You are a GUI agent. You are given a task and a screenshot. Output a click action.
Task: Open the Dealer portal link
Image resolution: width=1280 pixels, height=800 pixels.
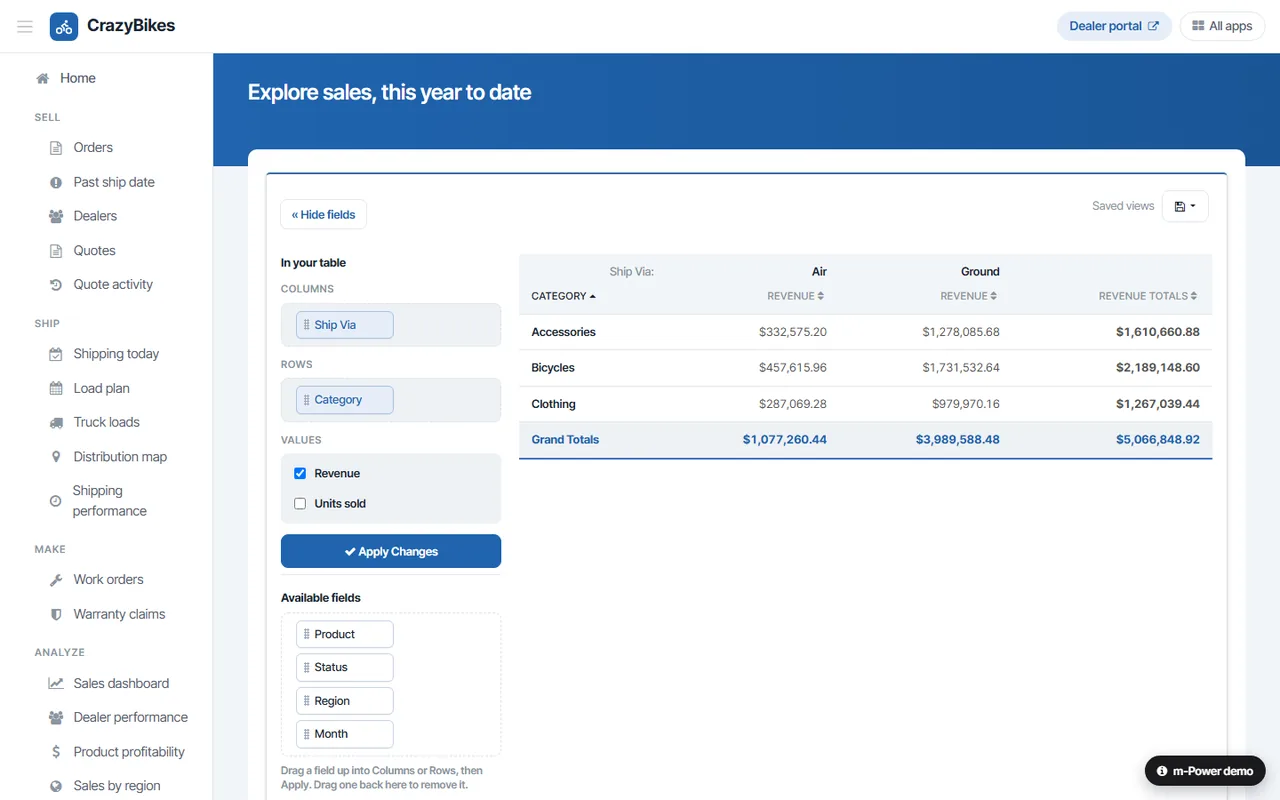pos(1114,26)
